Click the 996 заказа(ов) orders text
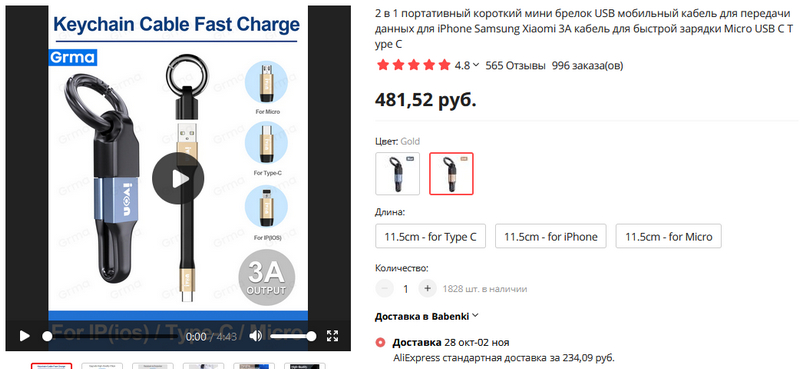This screenshot has height=369, width=800. (x=587, y=65)
